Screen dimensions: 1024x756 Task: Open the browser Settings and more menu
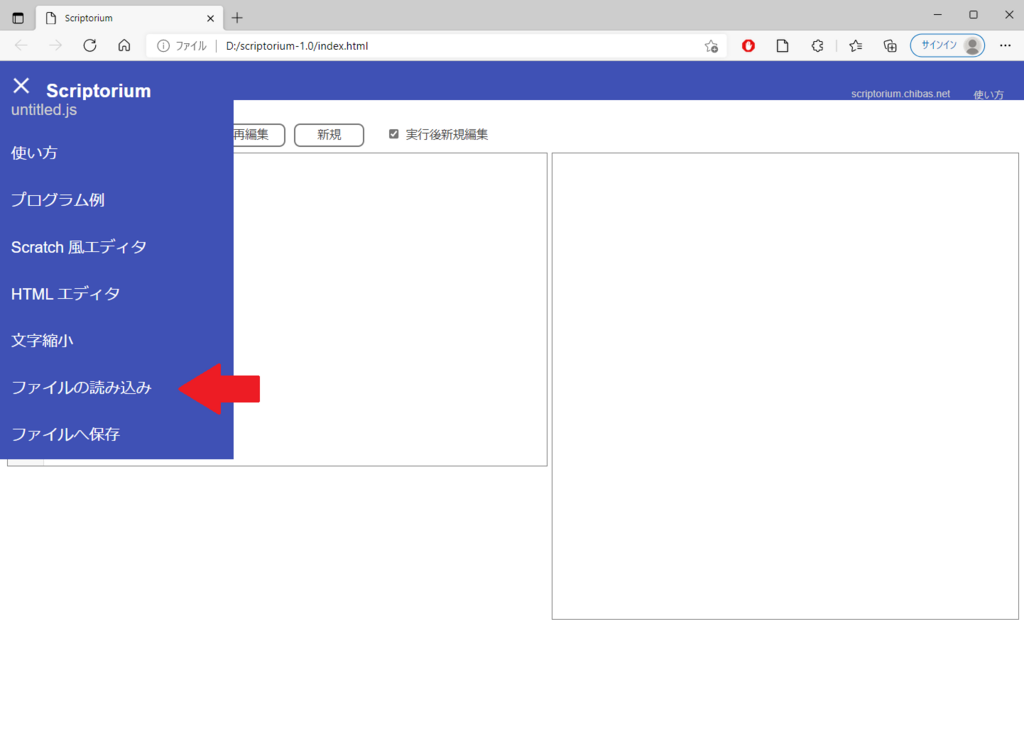pos(1005,45)
